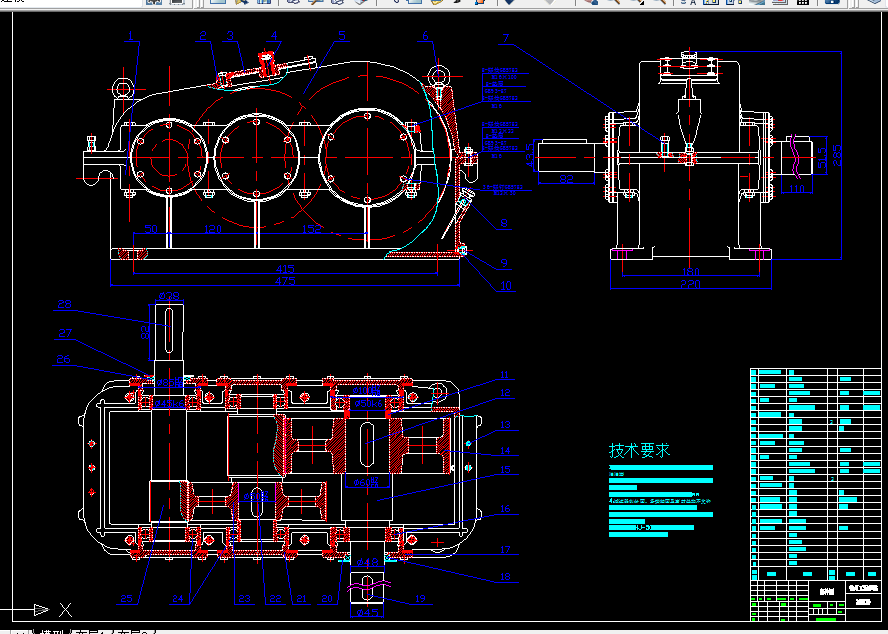This screenshot has width=888, height=634.
Task: Pick the ø50k6 fit dimension
Action: point(369,403)
